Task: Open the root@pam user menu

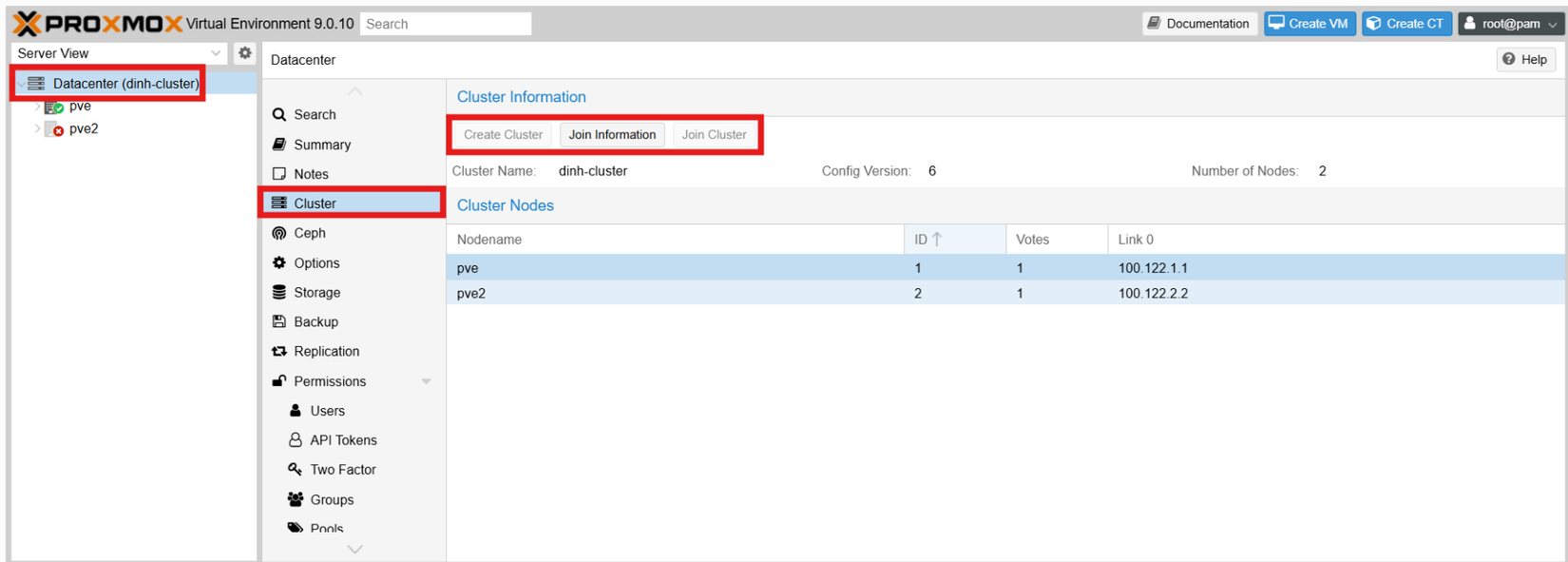Action: pos(1510,23)
